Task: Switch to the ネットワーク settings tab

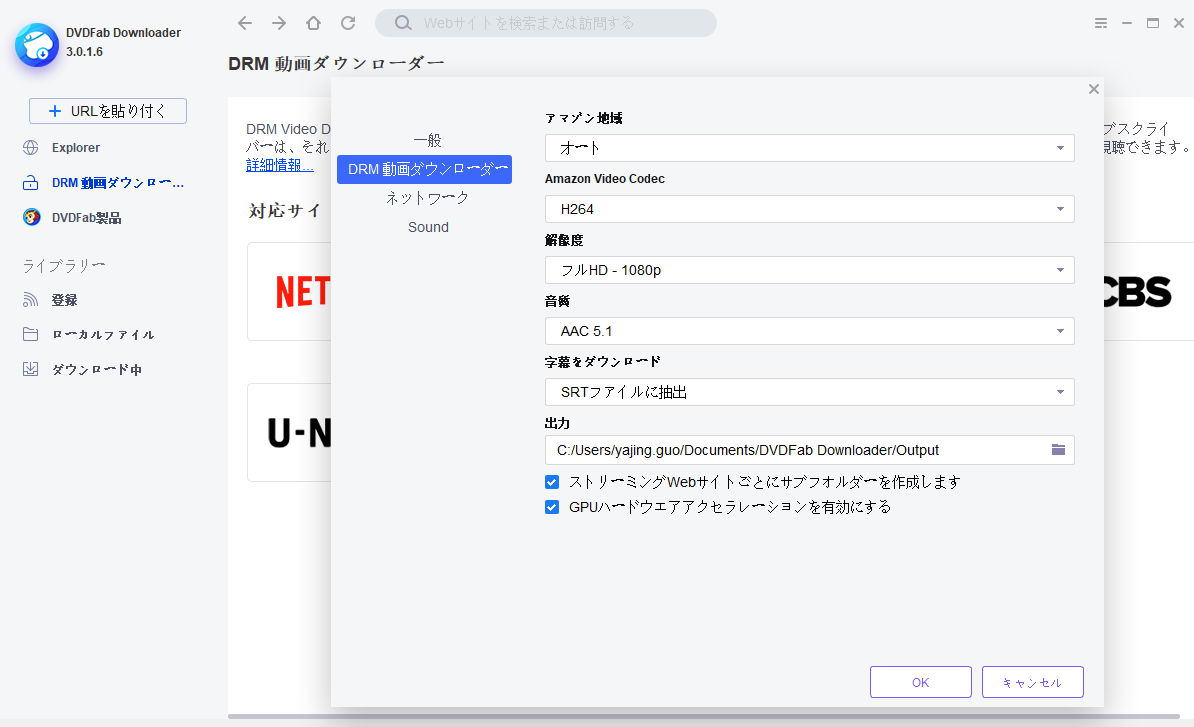Action: click(x=427, y=198)
